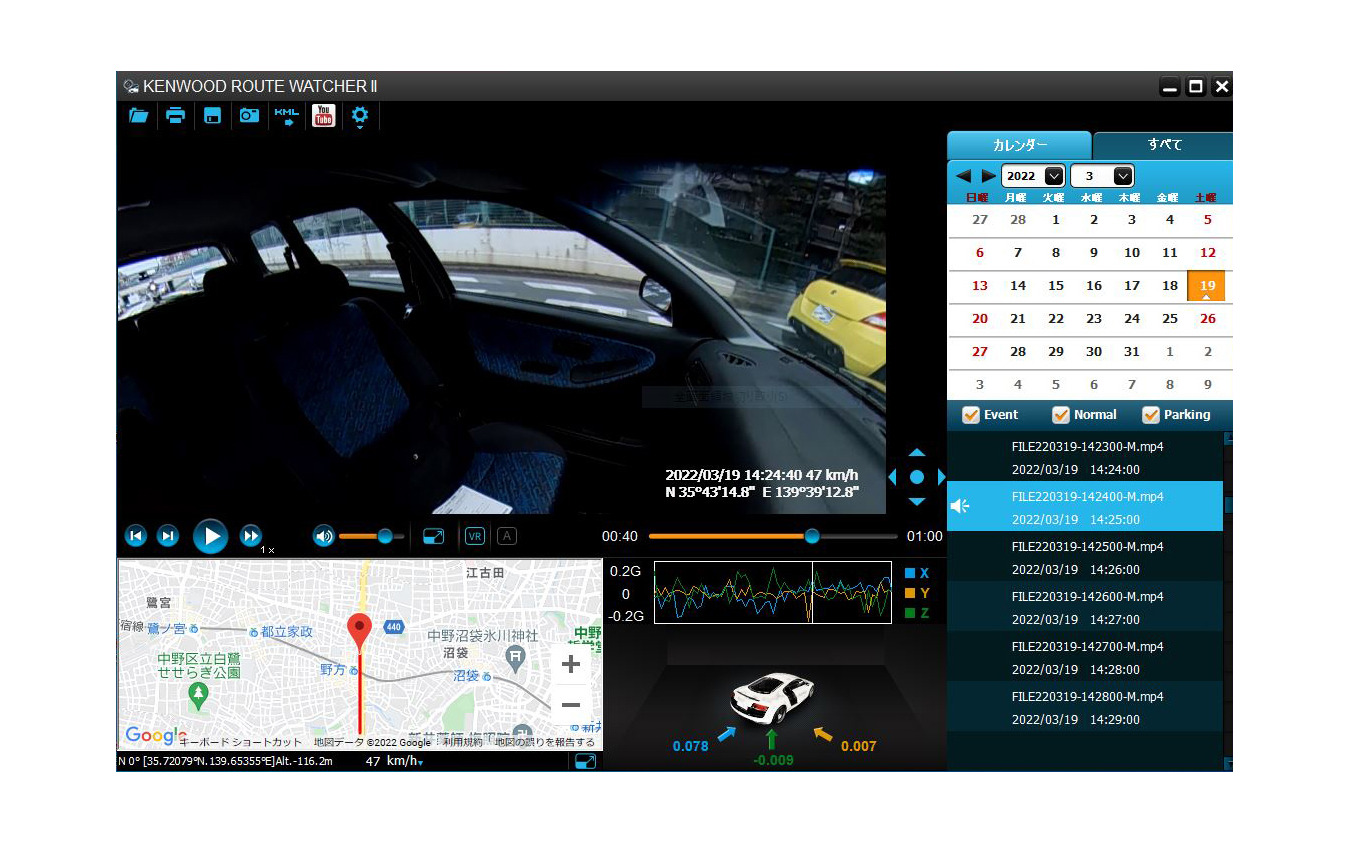The height and width of the screenshot is (844, 1350).
Task: Select March 19 in calendar
Action: (x=1207, y=286)
